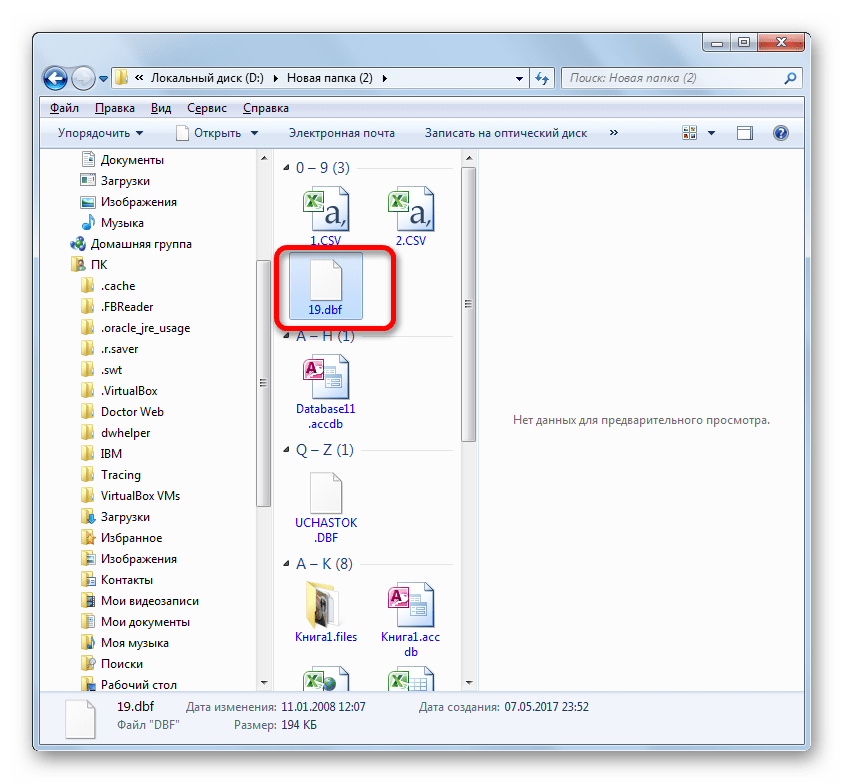844x784 pixels.
Task: Click Новая папка (2) breadcrumb
Action: pyautogui.click(x=329, y=79)
